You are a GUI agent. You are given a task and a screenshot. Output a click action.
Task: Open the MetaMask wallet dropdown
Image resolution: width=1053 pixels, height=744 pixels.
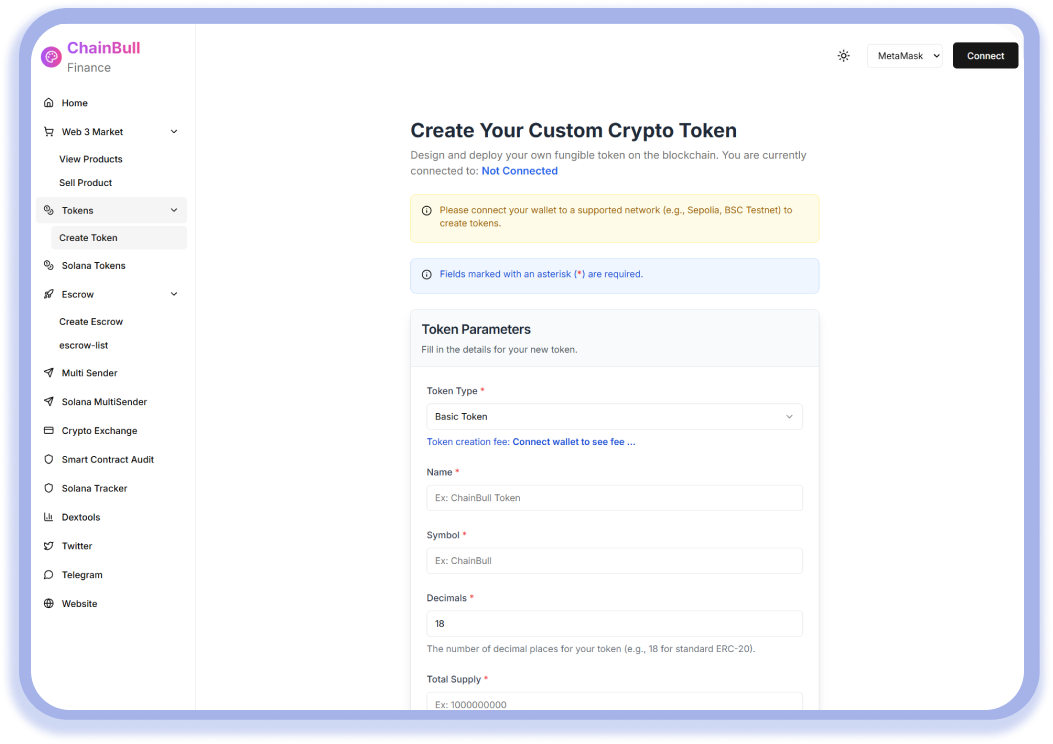(x=904, y=56)
